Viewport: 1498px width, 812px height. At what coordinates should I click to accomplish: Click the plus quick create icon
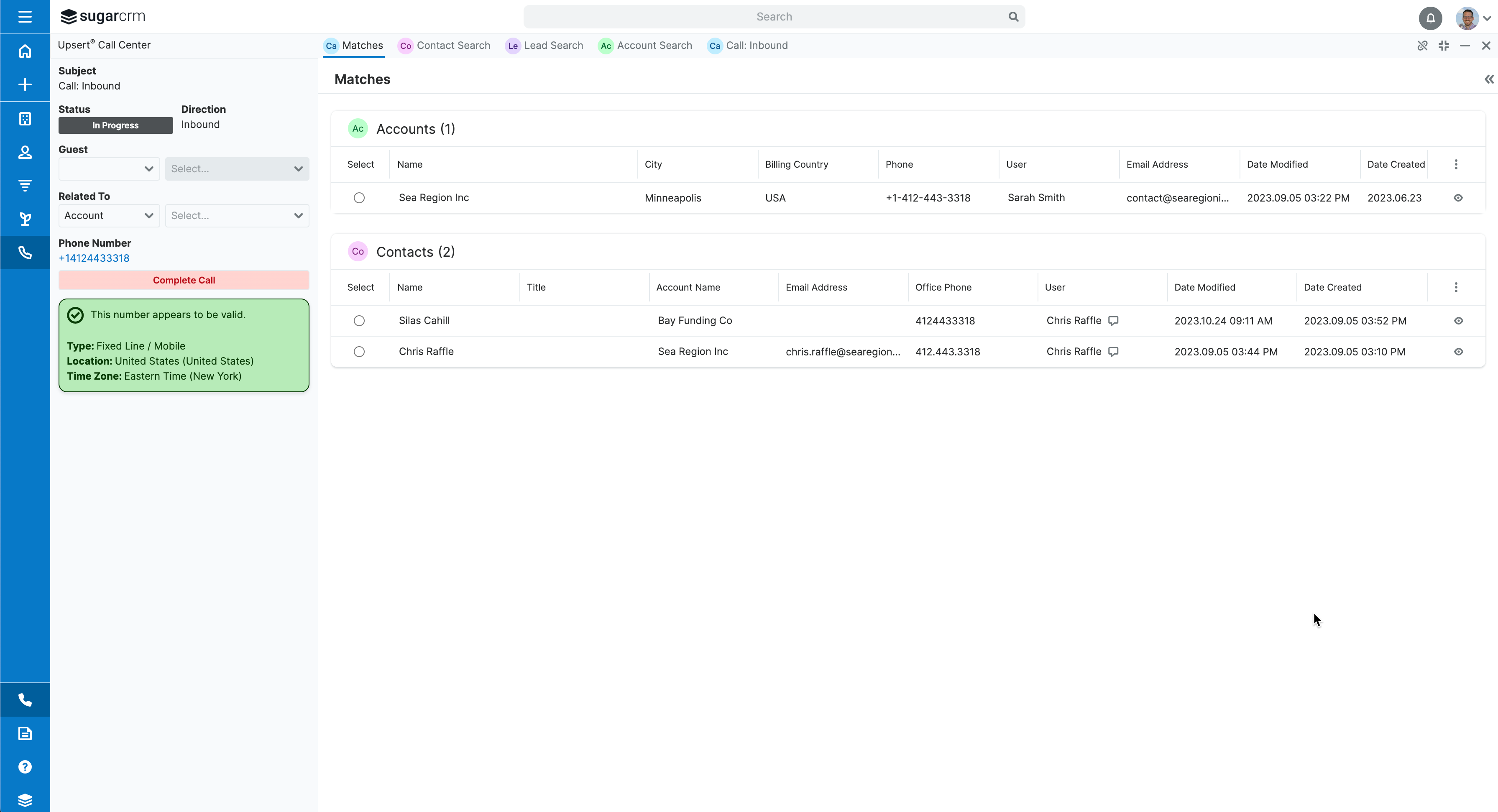[24, 85]
